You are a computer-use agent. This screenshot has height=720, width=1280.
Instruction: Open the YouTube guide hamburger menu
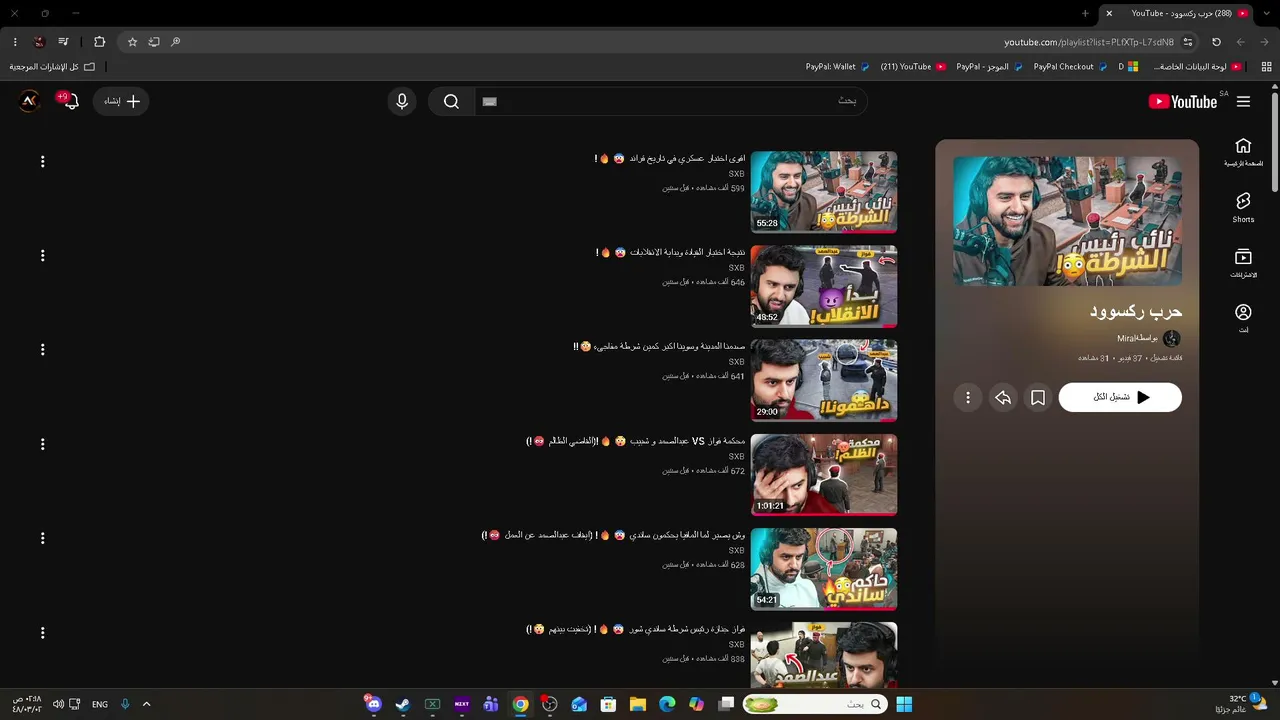point(1243,101)
